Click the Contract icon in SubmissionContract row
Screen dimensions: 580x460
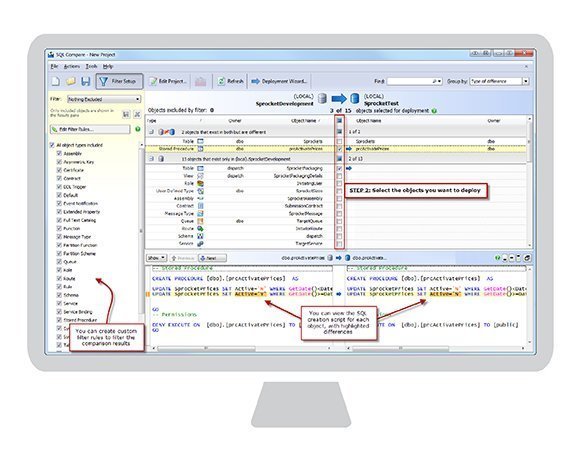point(200,206)
